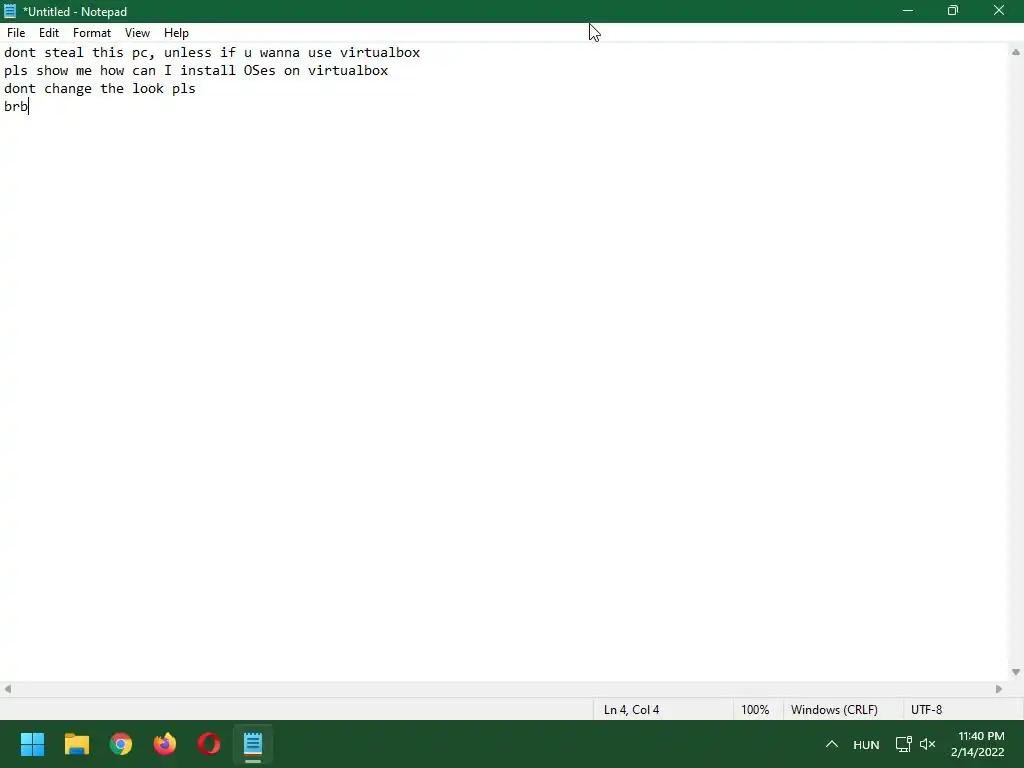Click the Notepad icon in title bar
The image size is (1024, 768).
(x=10, y=11)
